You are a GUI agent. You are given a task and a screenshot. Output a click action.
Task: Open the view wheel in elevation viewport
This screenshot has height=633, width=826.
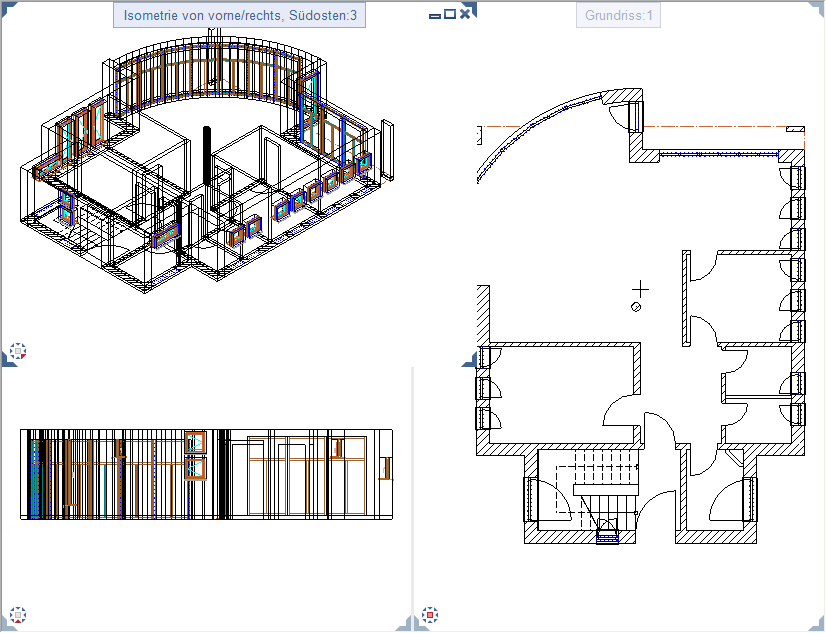click(18, 615)
